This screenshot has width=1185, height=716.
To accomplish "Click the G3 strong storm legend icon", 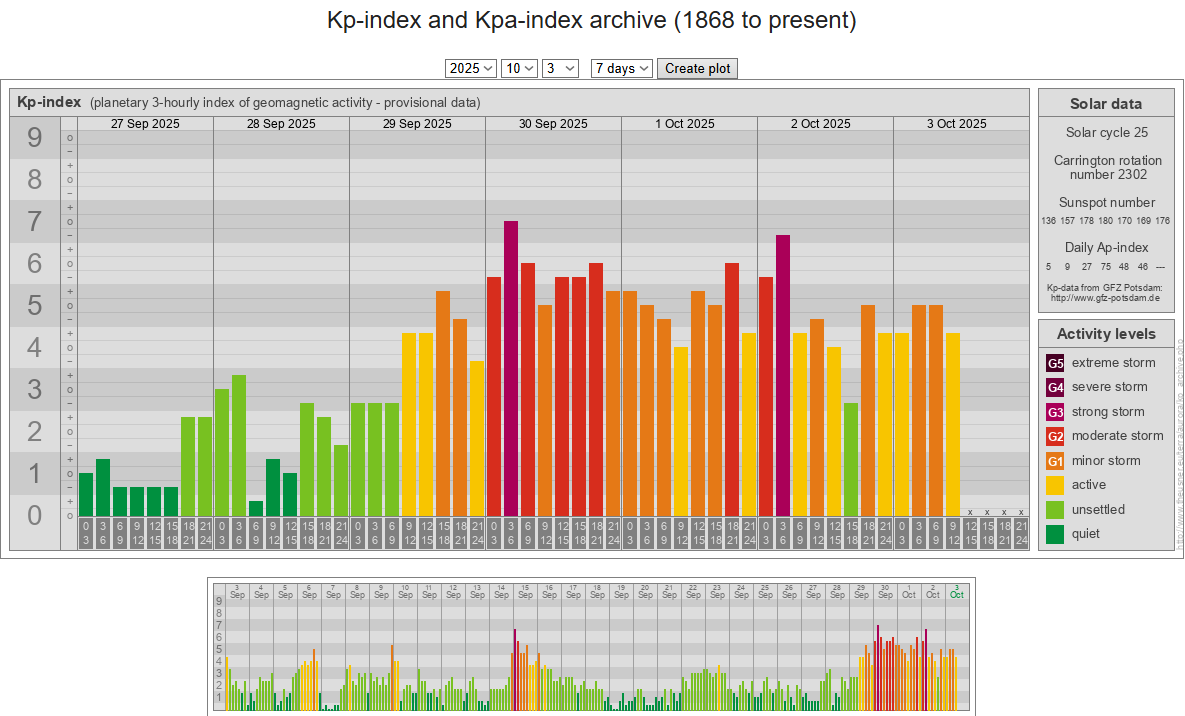I will pos(1055,412).
